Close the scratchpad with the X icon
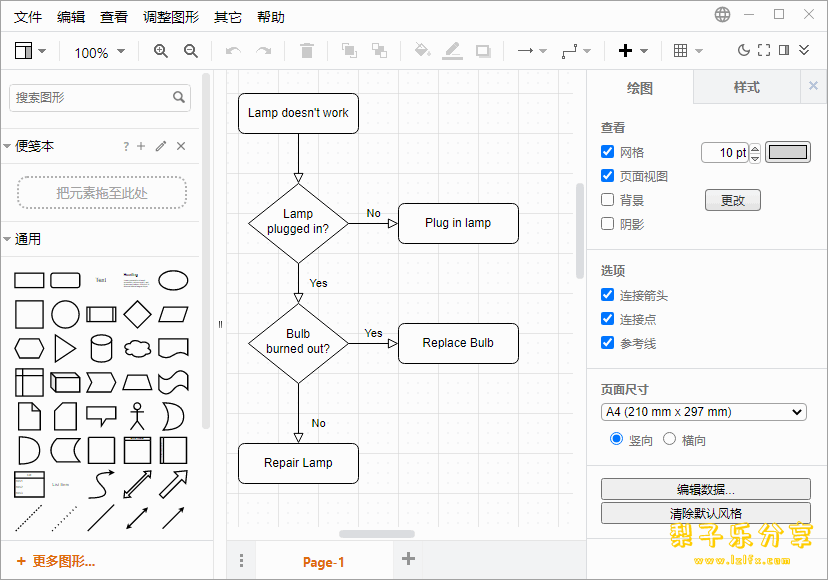This screenshot has height=580, width=828. tap(181, 146)
